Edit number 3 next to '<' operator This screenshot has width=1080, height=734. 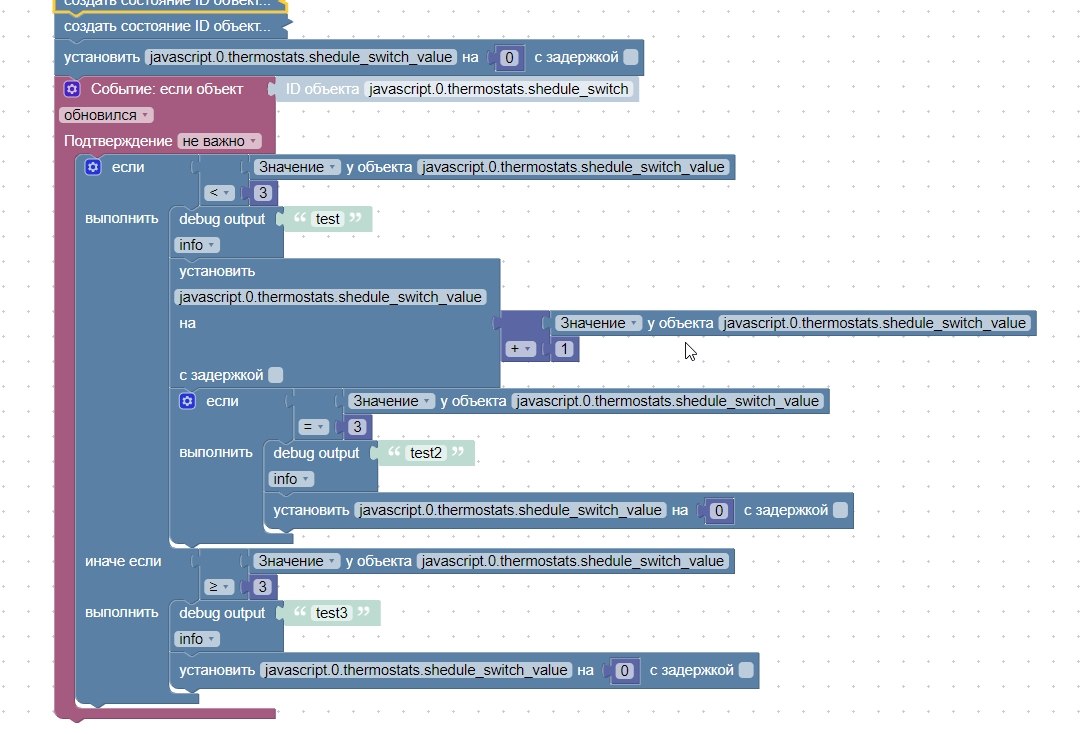tap(262, 193)
